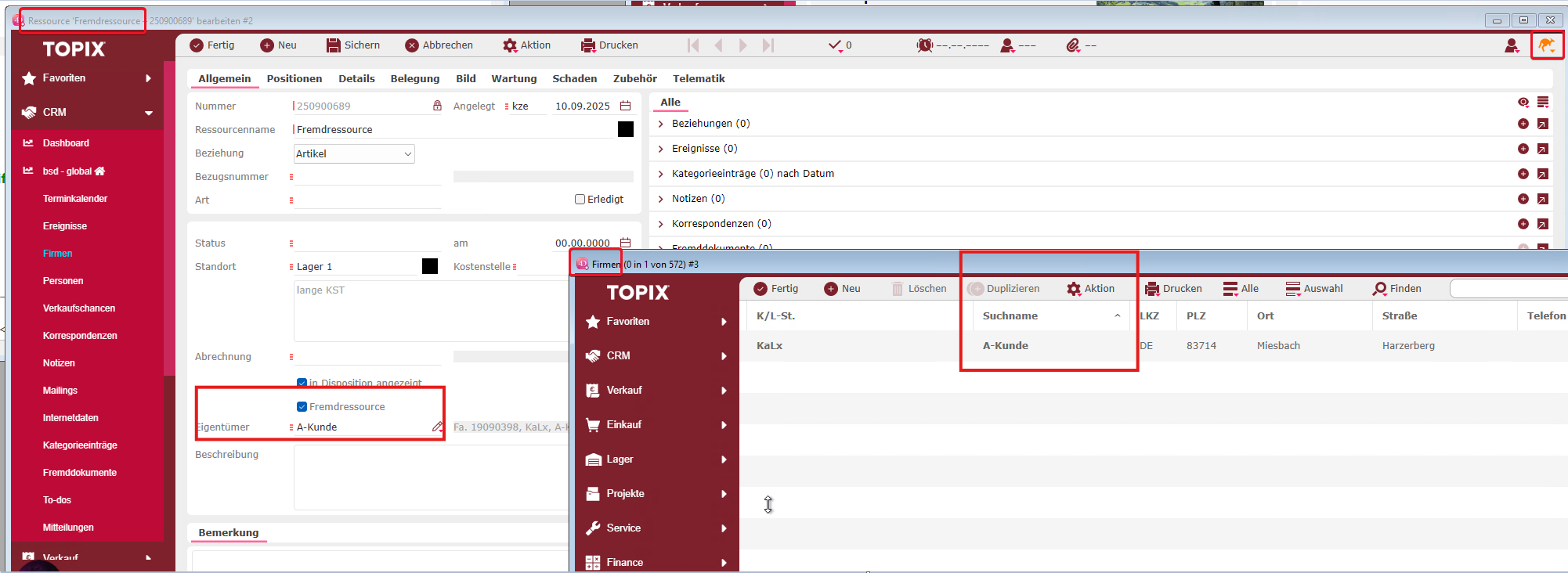Open the to-do checkmark counter

pos(840,45)
